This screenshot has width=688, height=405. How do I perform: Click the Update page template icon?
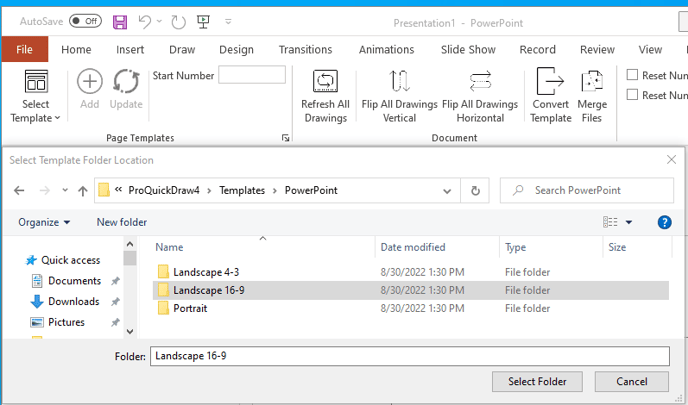coord(126,89)
